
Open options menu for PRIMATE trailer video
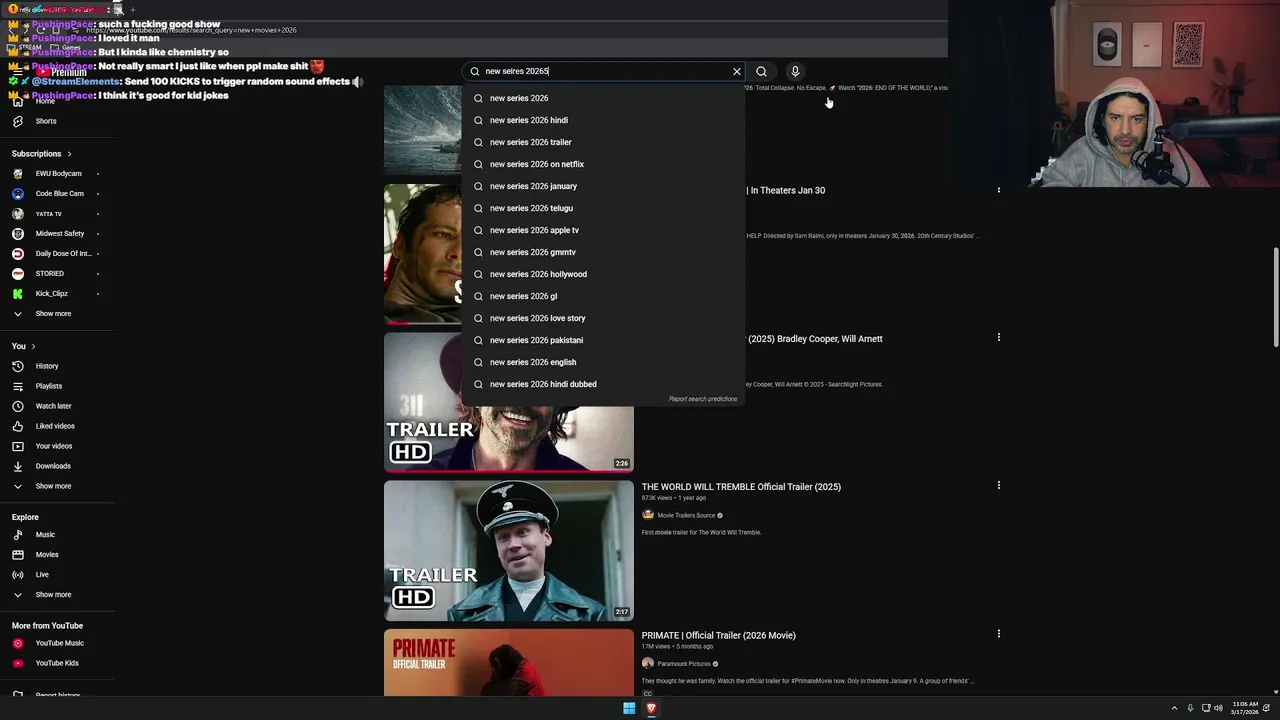(x=998, y=634)
